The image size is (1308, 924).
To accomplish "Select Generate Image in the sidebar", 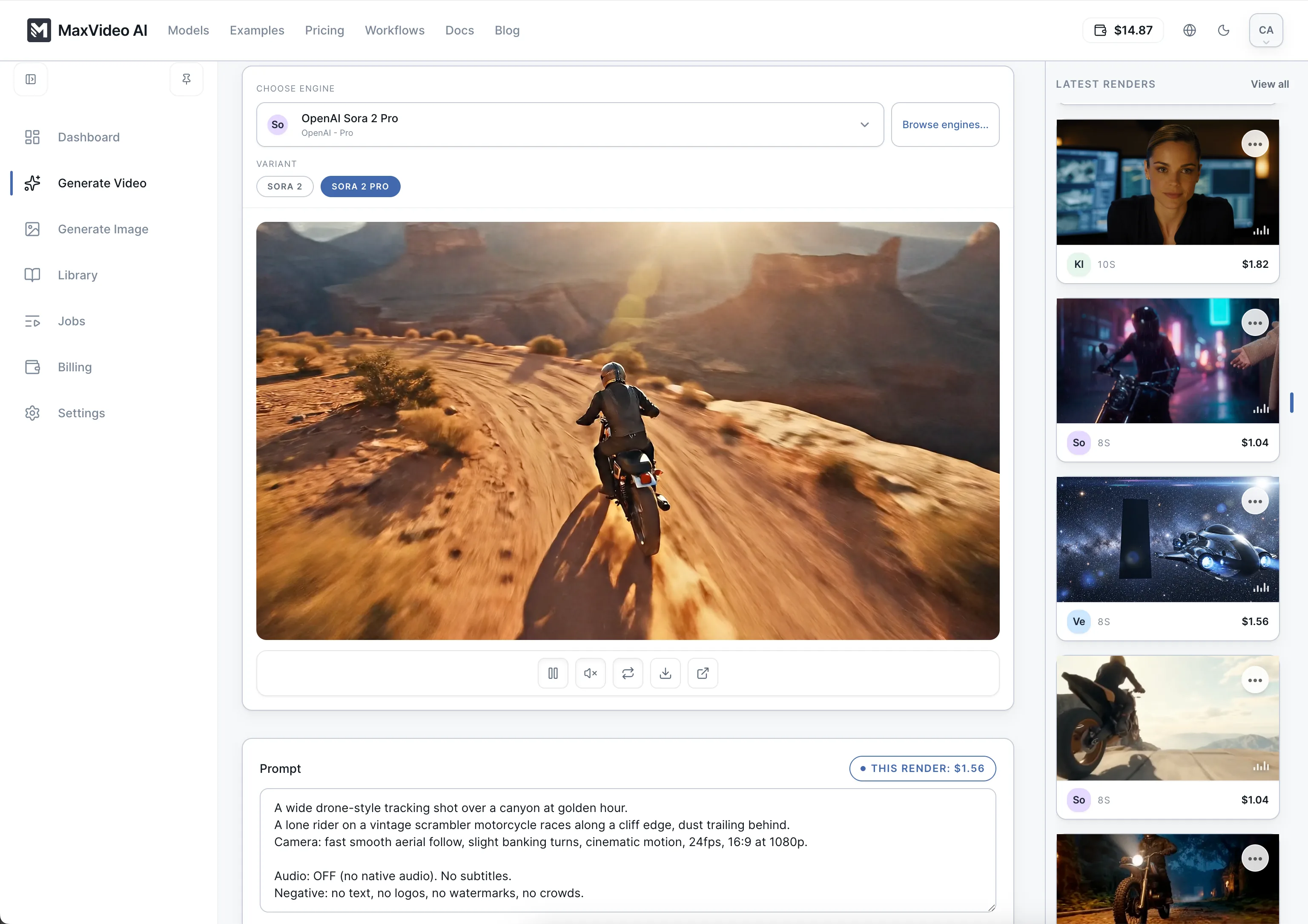I will (x=103, y=229).
